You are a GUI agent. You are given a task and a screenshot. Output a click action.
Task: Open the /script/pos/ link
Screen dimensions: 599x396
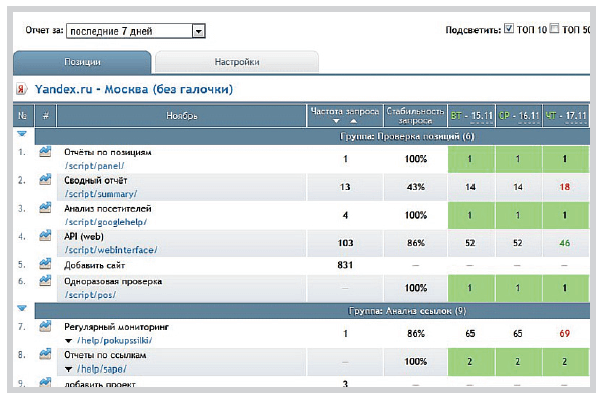click(90, 295)
